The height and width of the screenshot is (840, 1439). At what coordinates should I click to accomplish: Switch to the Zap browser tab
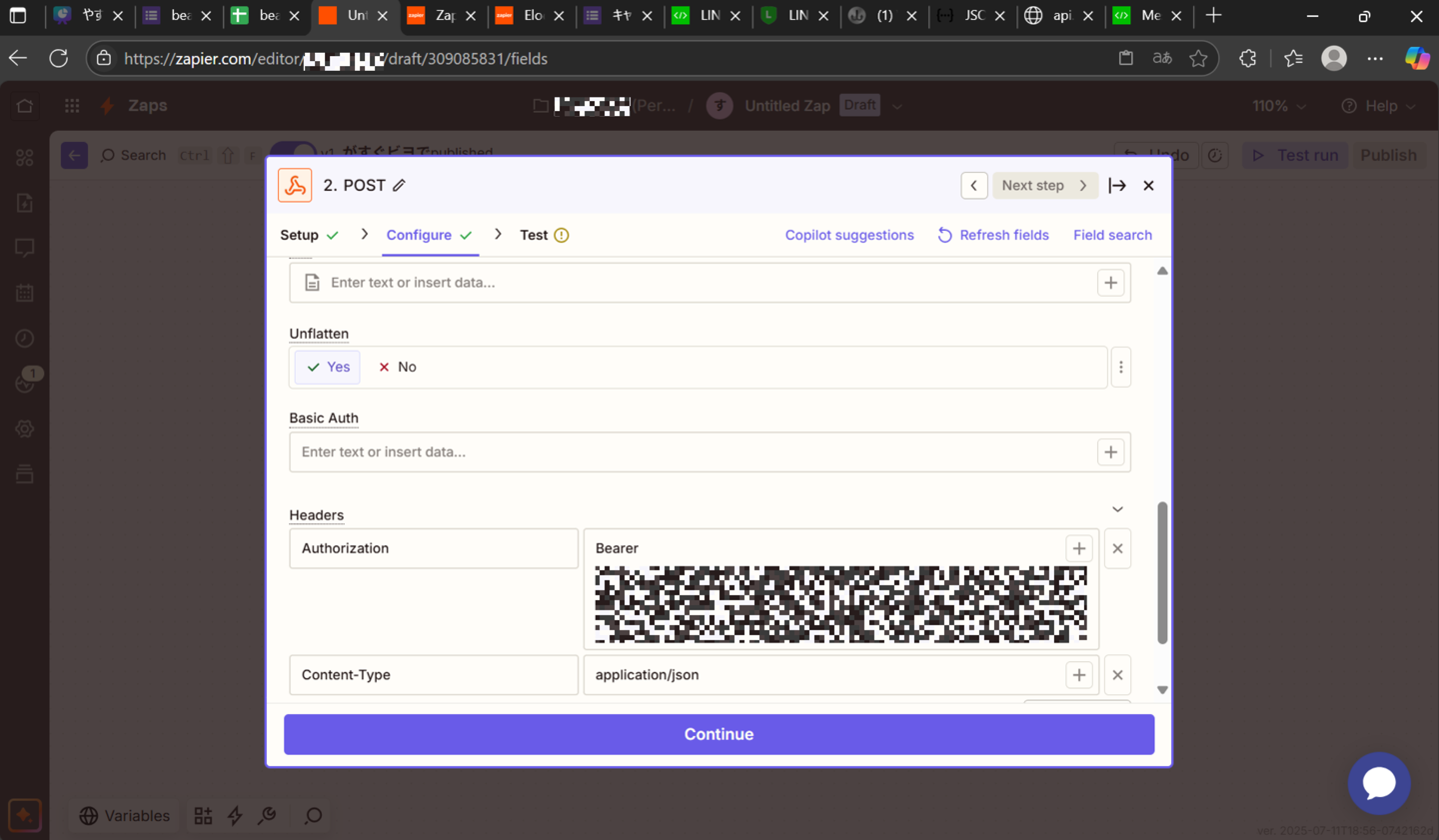point(442,16)
